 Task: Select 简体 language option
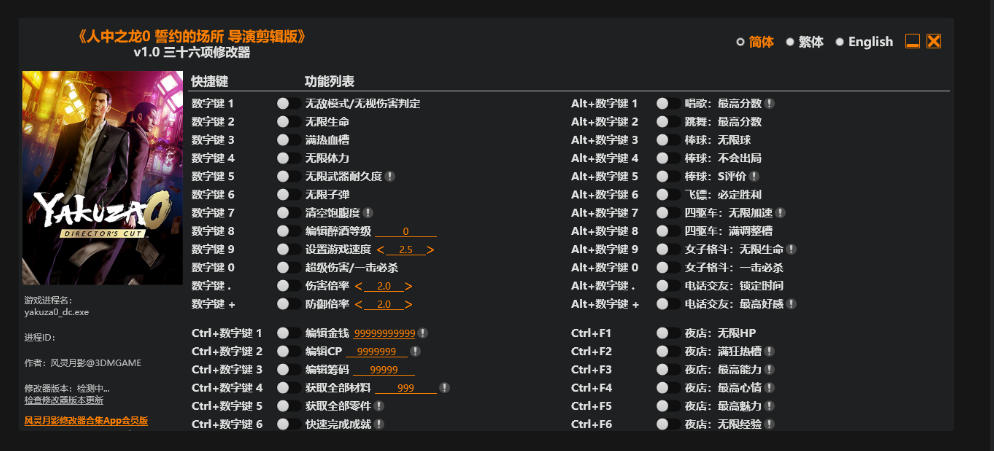(x=755, y=42)
